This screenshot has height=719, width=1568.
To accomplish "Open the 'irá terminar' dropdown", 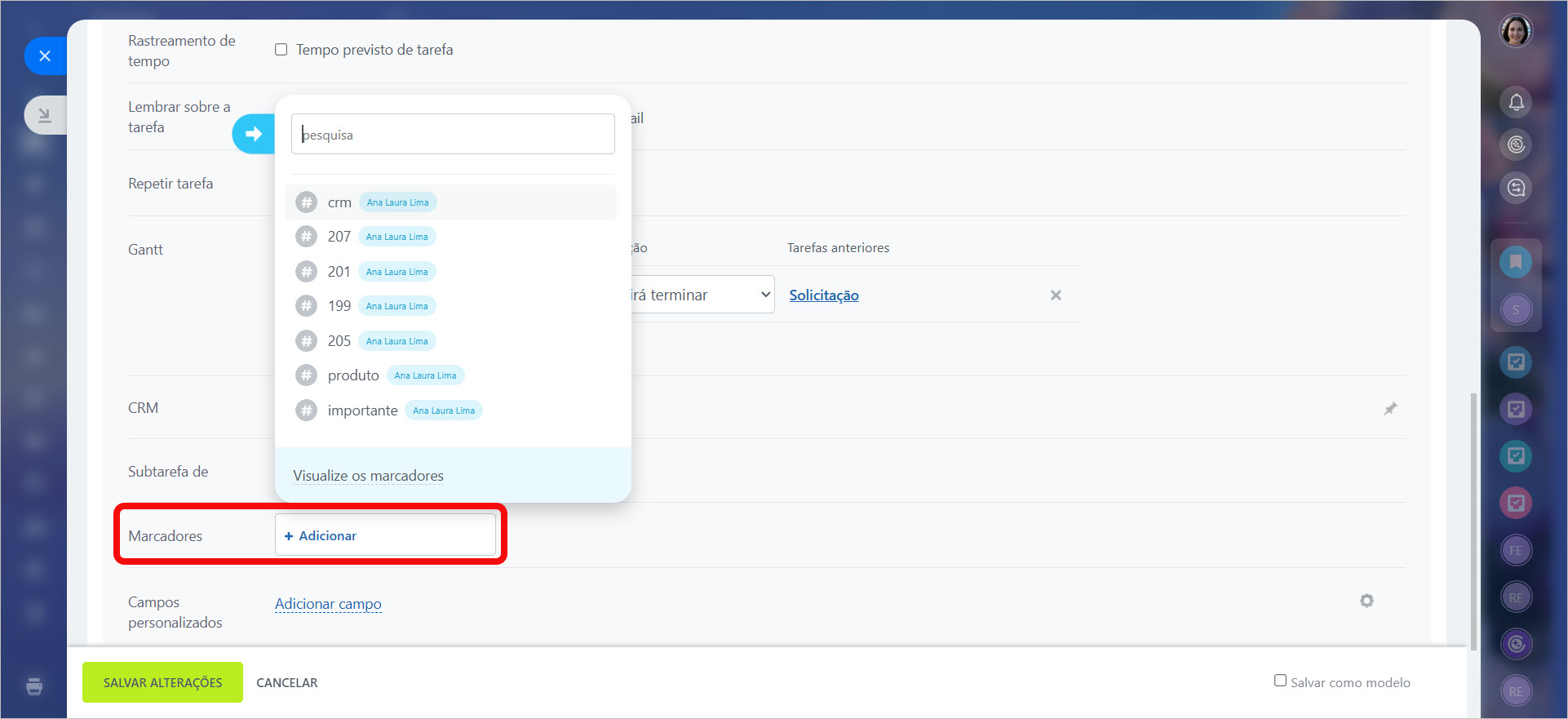I will point(702,295).
